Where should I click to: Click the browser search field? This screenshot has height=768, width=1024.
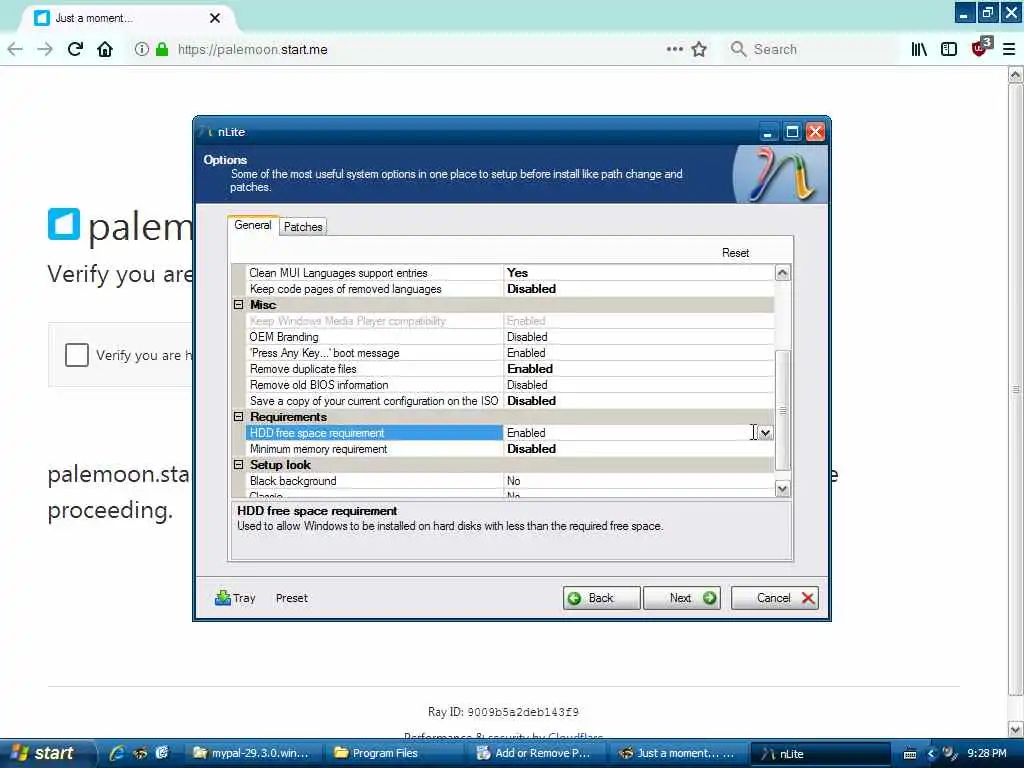tap(810, 50)
